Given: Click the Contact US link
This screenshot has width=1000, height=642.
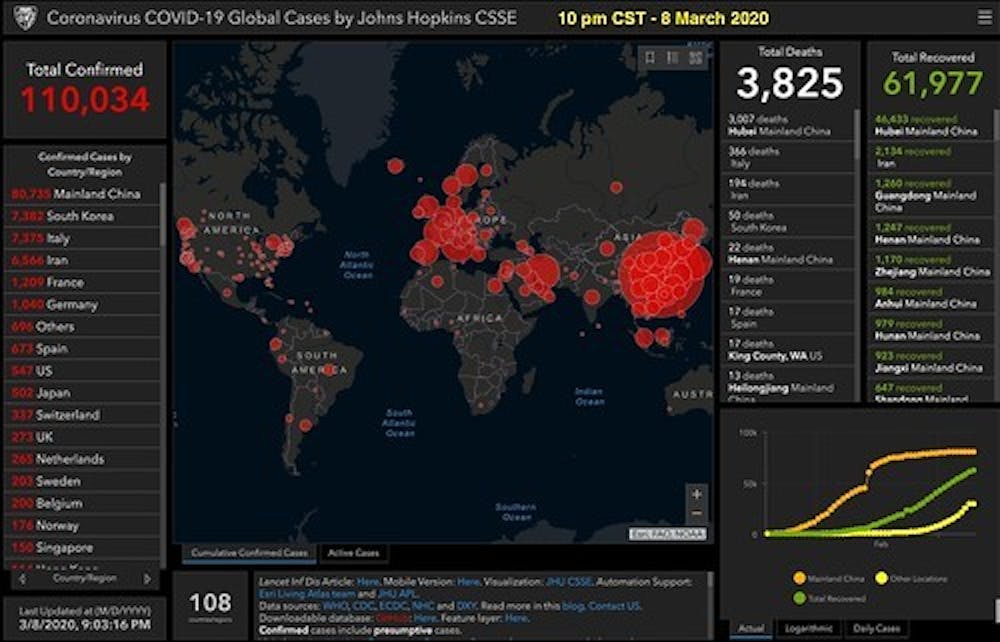Looking at the screenshot, I should coord(614,606).
